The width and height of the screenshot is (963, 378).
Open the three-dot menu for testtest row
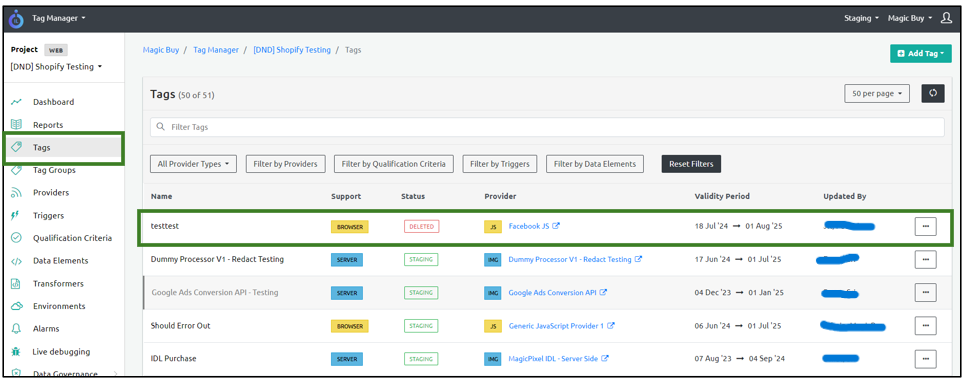(x=926, y=226)
